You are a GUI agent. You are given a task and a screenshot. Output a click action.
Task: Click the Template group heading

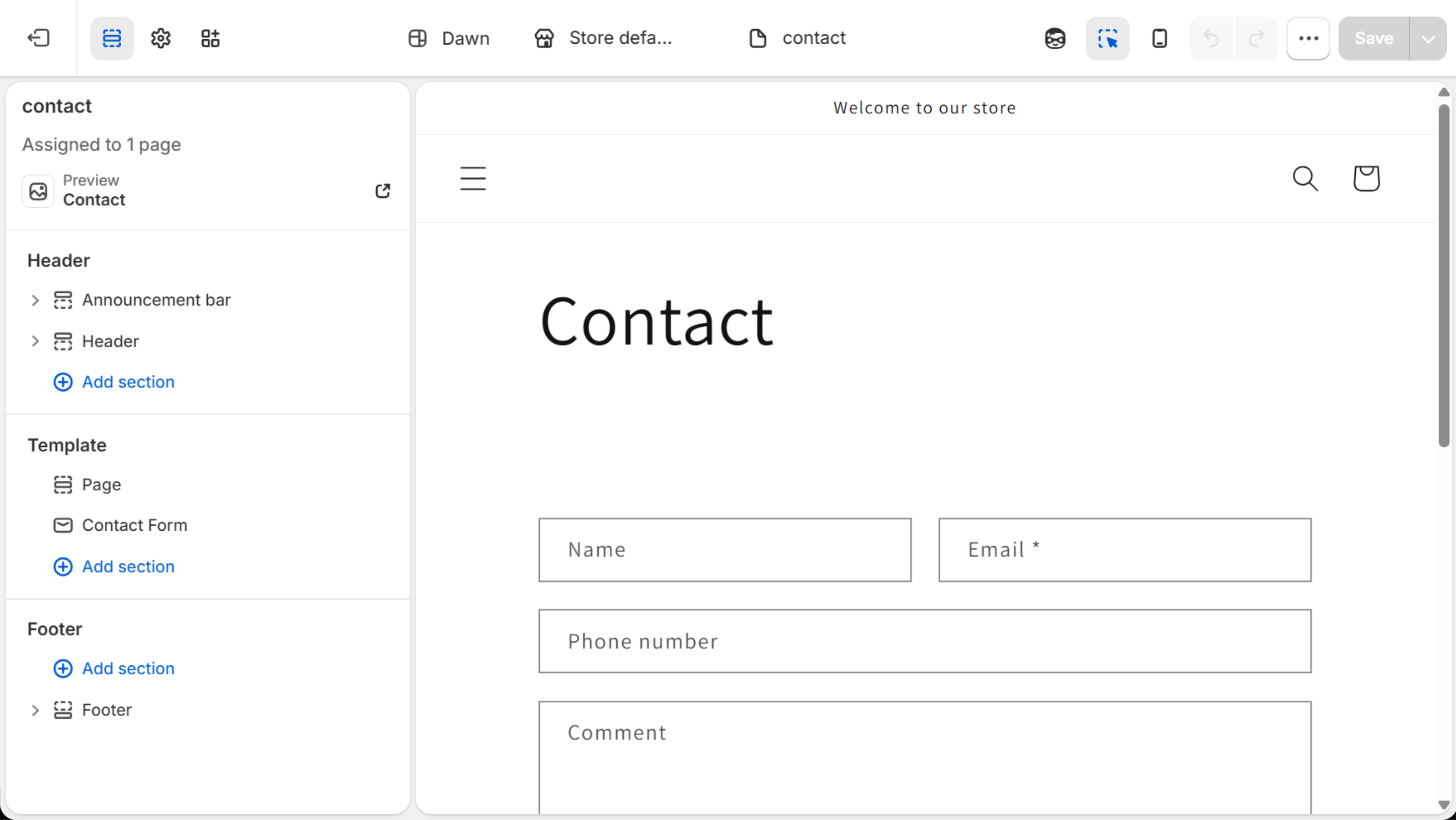[x=67, y=446]
